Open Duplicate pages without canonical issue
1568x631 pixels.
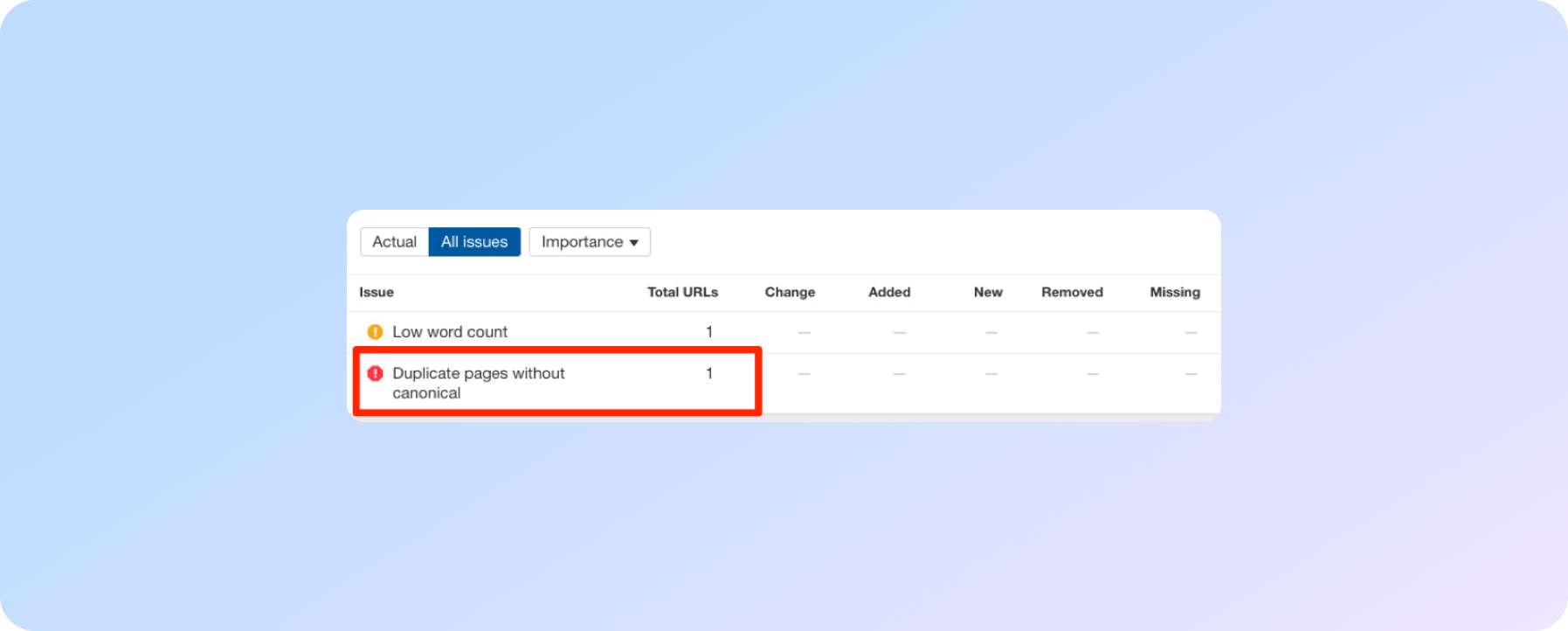coord(479,383)
